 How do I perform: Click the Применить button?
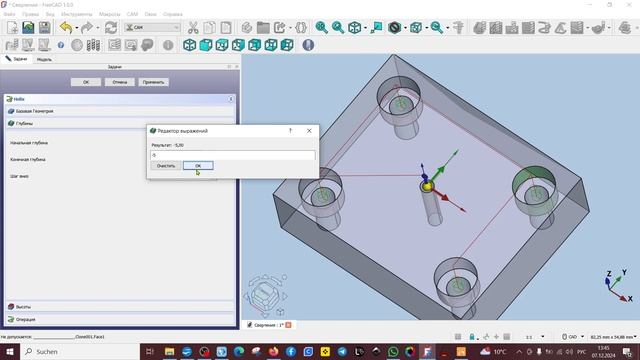point(153,82)
